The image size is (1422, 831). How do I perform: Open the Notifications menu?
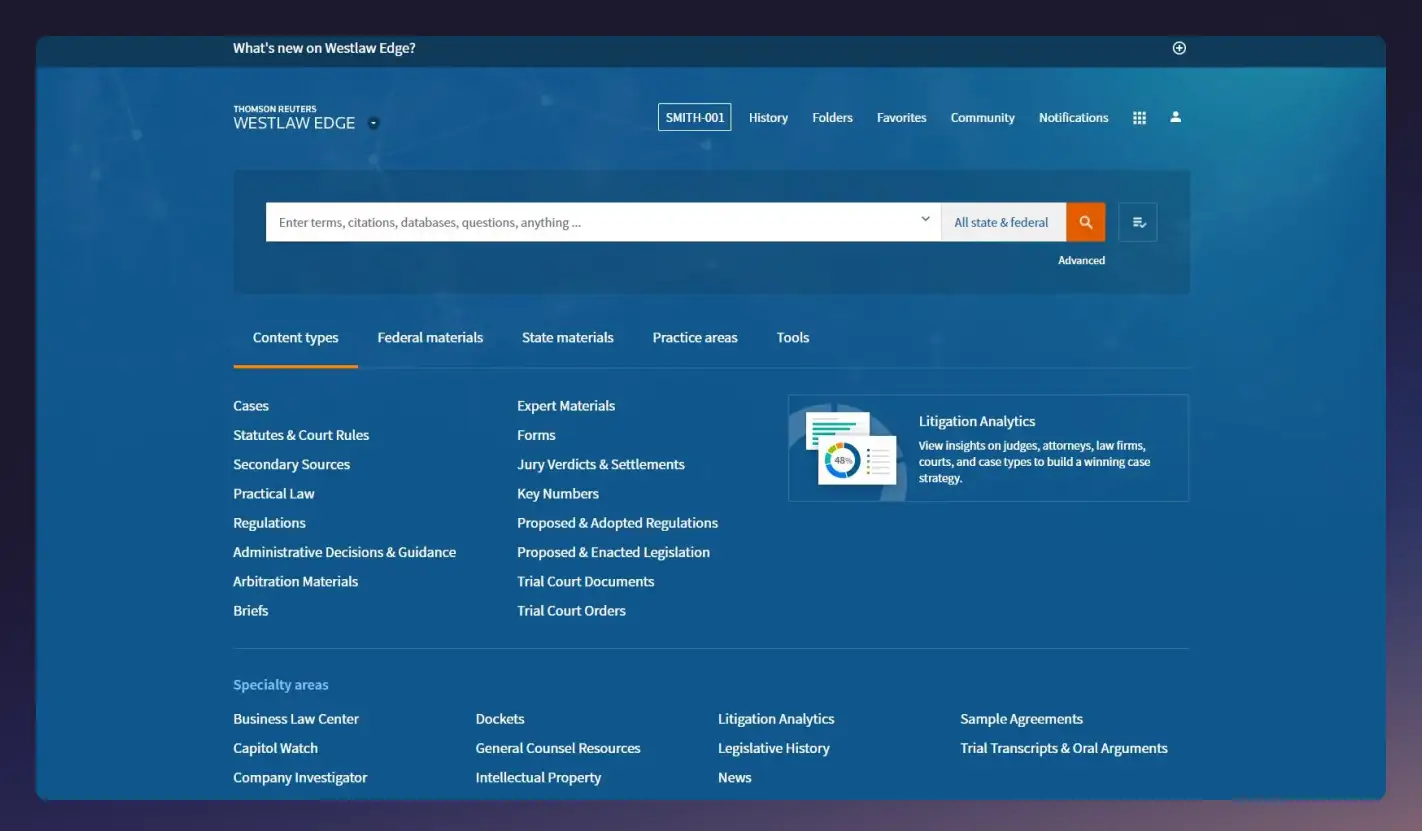1073,117
